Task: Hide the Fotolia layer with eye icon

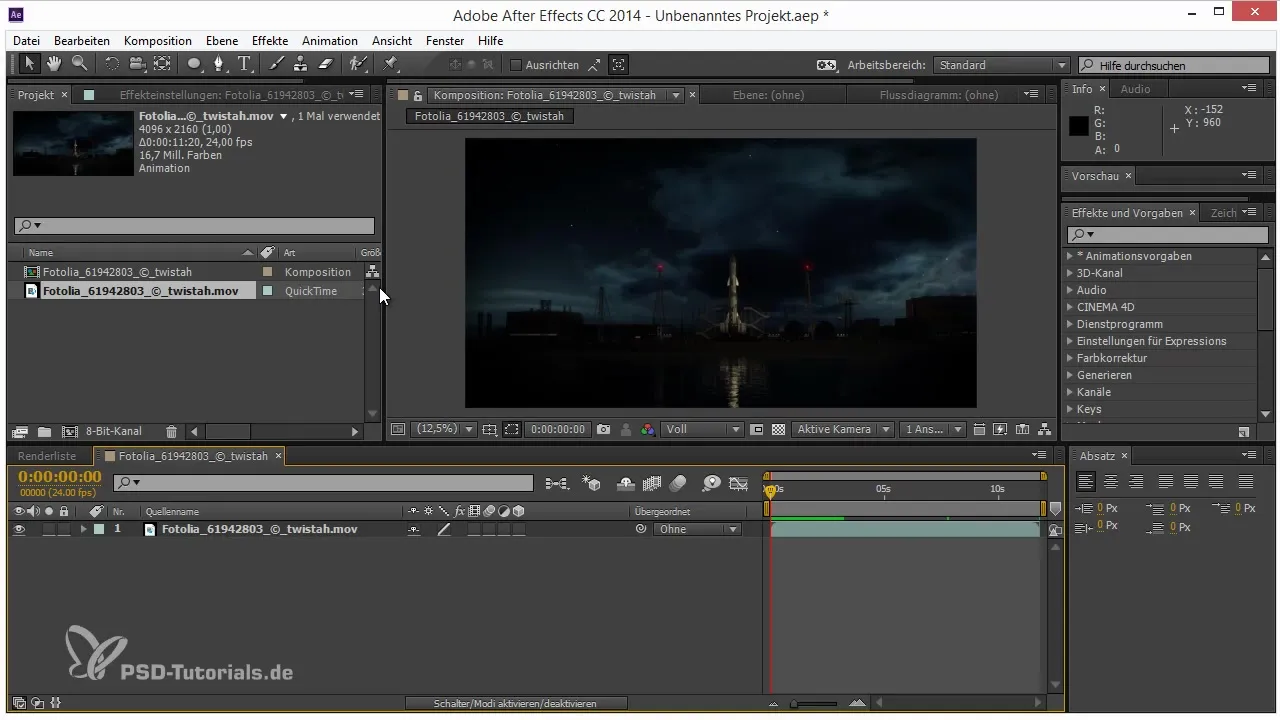Action: (x=19, y=529)
